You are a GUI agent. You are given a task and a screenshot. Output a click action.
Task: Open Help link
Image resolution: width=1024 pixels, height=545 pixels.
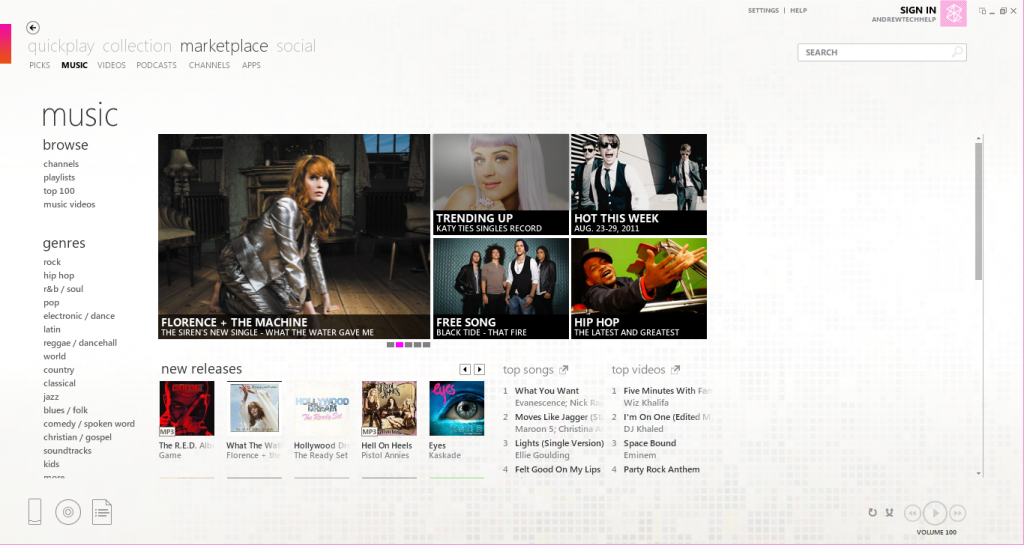click(799, 10)
